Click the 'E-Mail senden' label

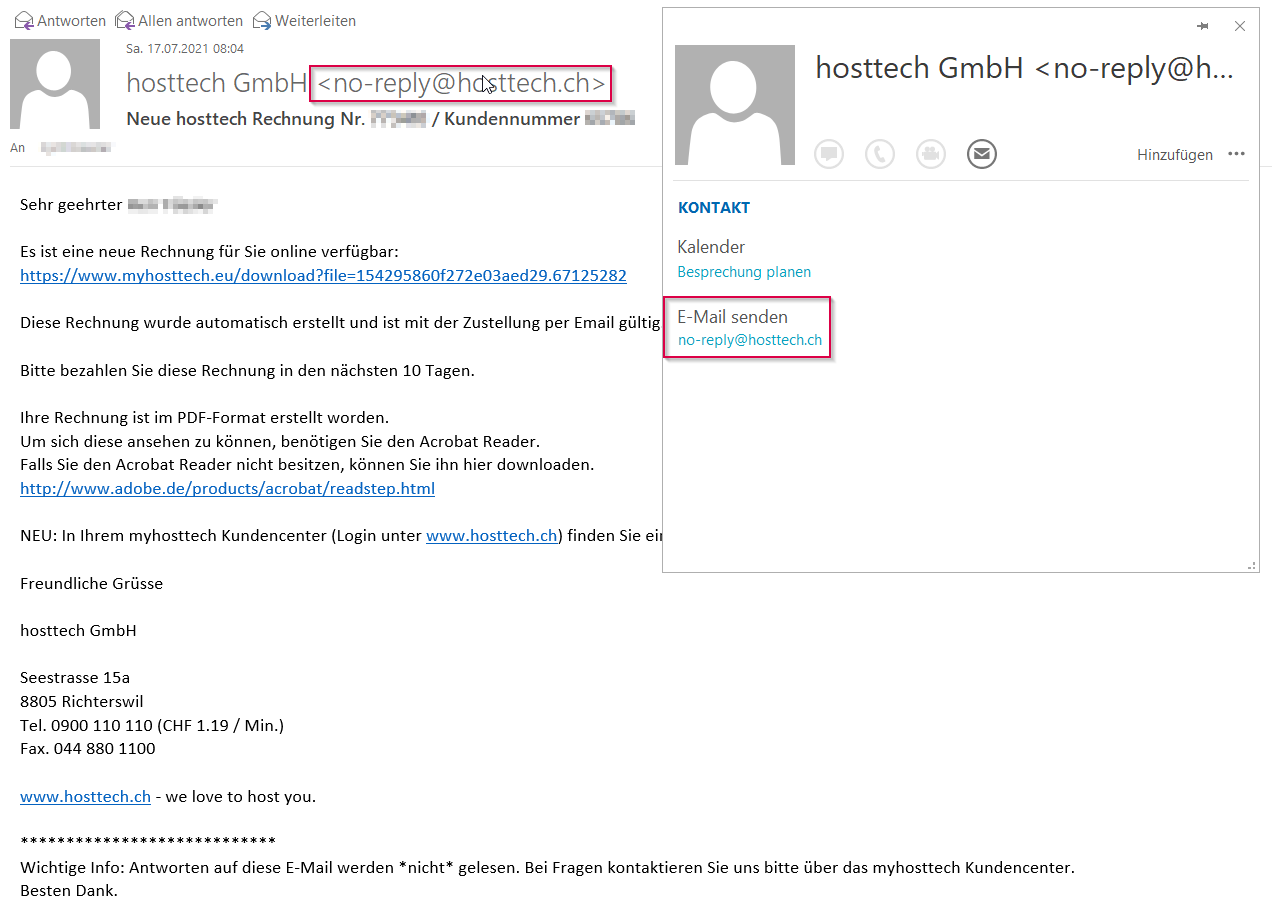(733, 317)
